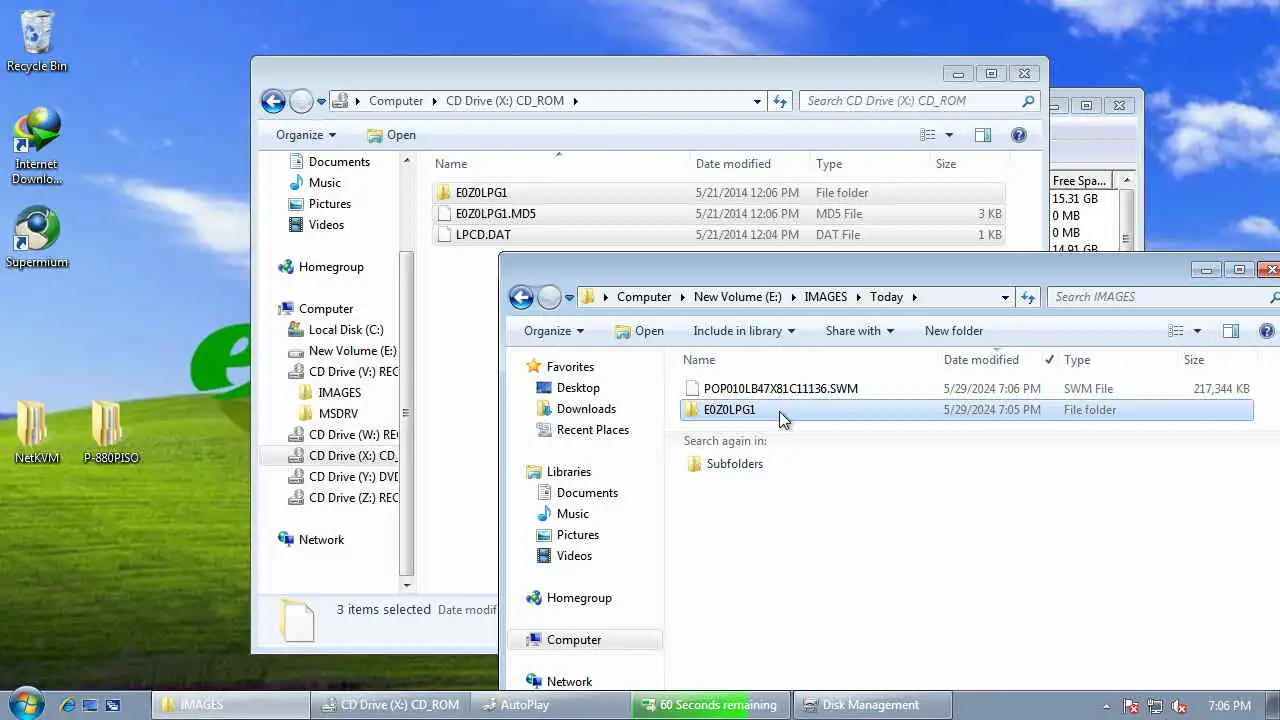1280x720 pixels.
Task: Change view icon in the CD Drive window
Action: click(927, 135)
